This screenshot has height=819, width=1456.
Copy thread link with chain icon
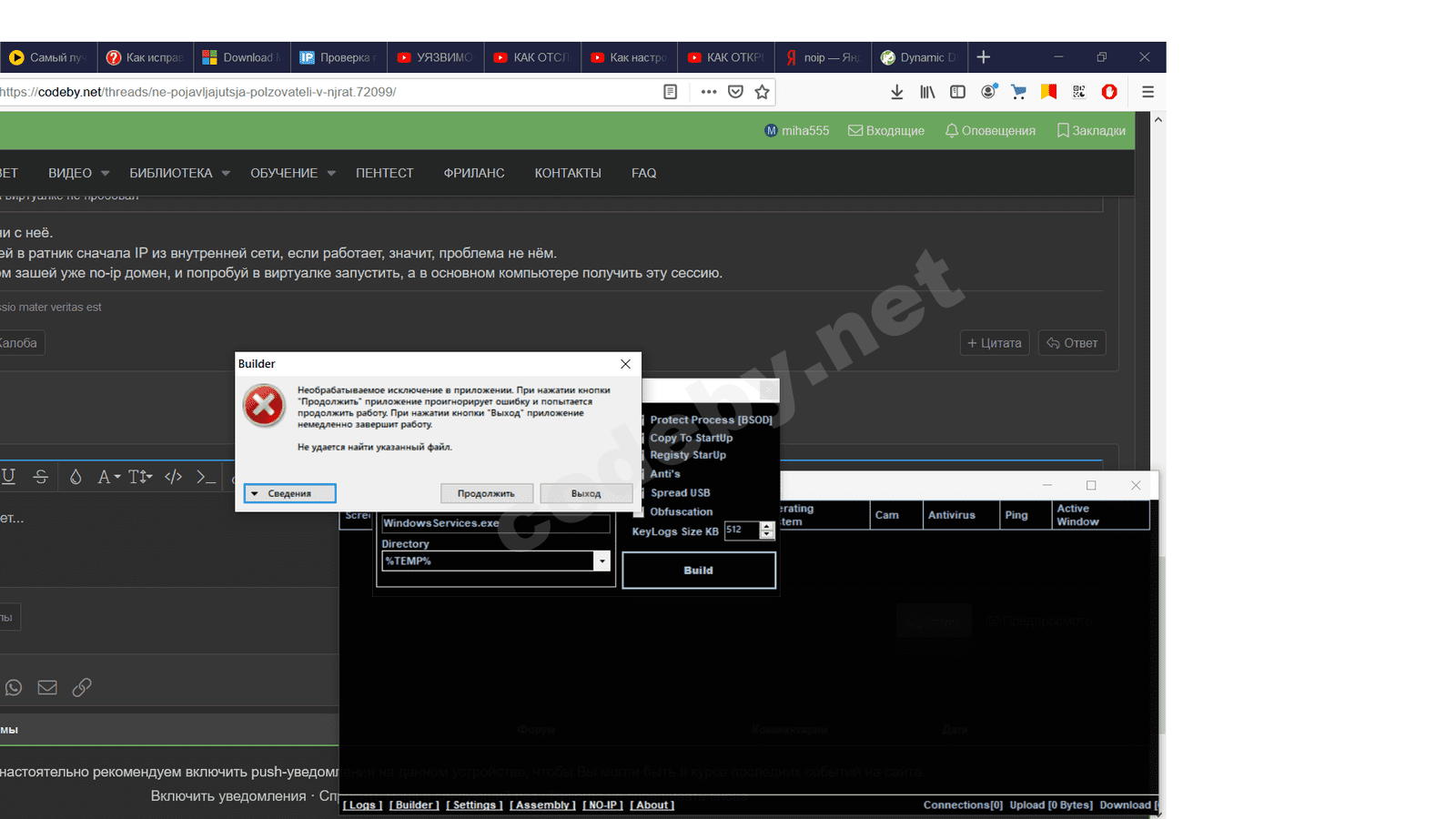coord(82,687)
